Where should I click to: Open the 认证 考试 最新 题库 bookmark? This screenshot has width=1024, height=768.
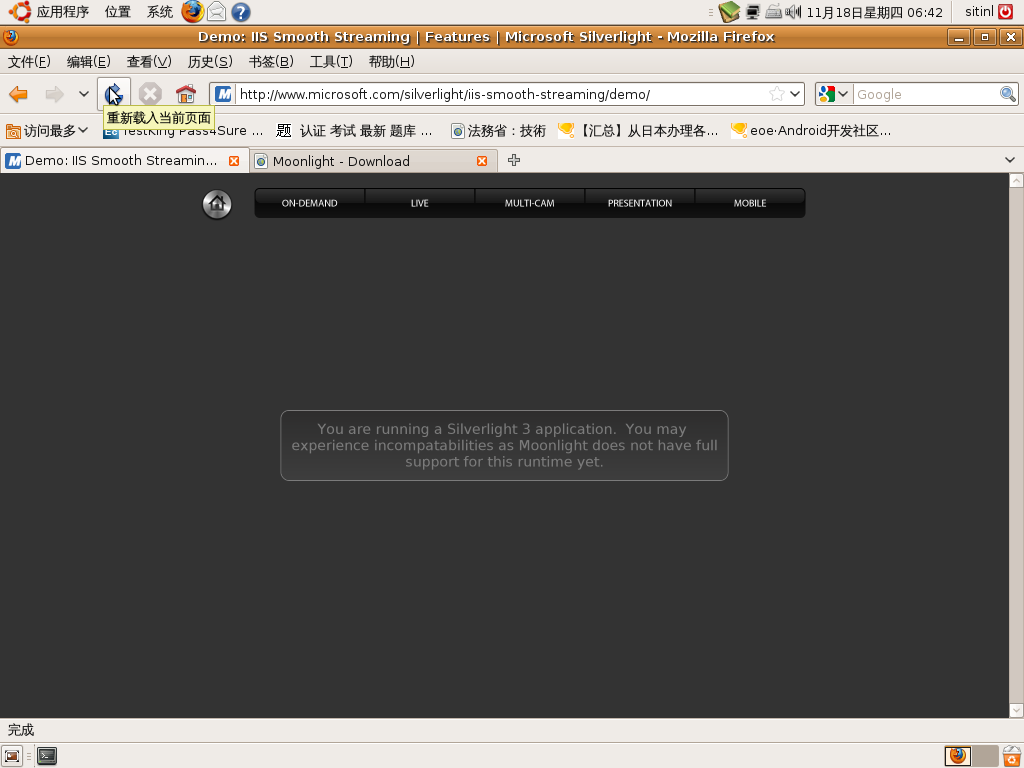click(x=355, y=131)
